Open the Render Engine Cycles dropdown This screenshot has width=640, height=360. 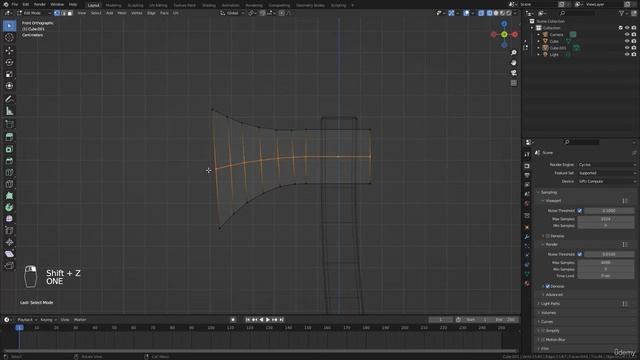tap(607, 164)
